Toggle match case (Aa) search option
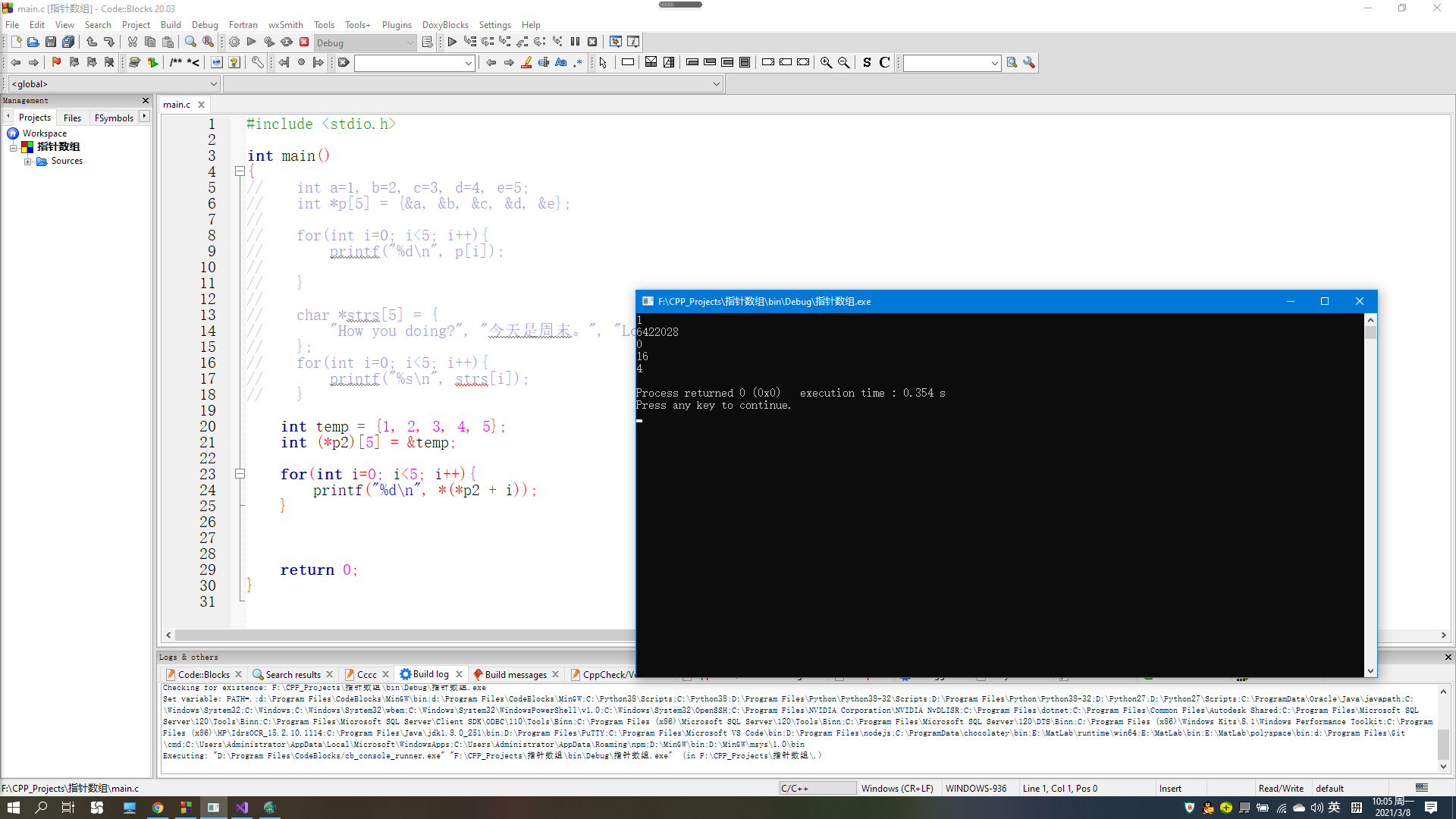The image size is (1456, 819). [561, 63]
